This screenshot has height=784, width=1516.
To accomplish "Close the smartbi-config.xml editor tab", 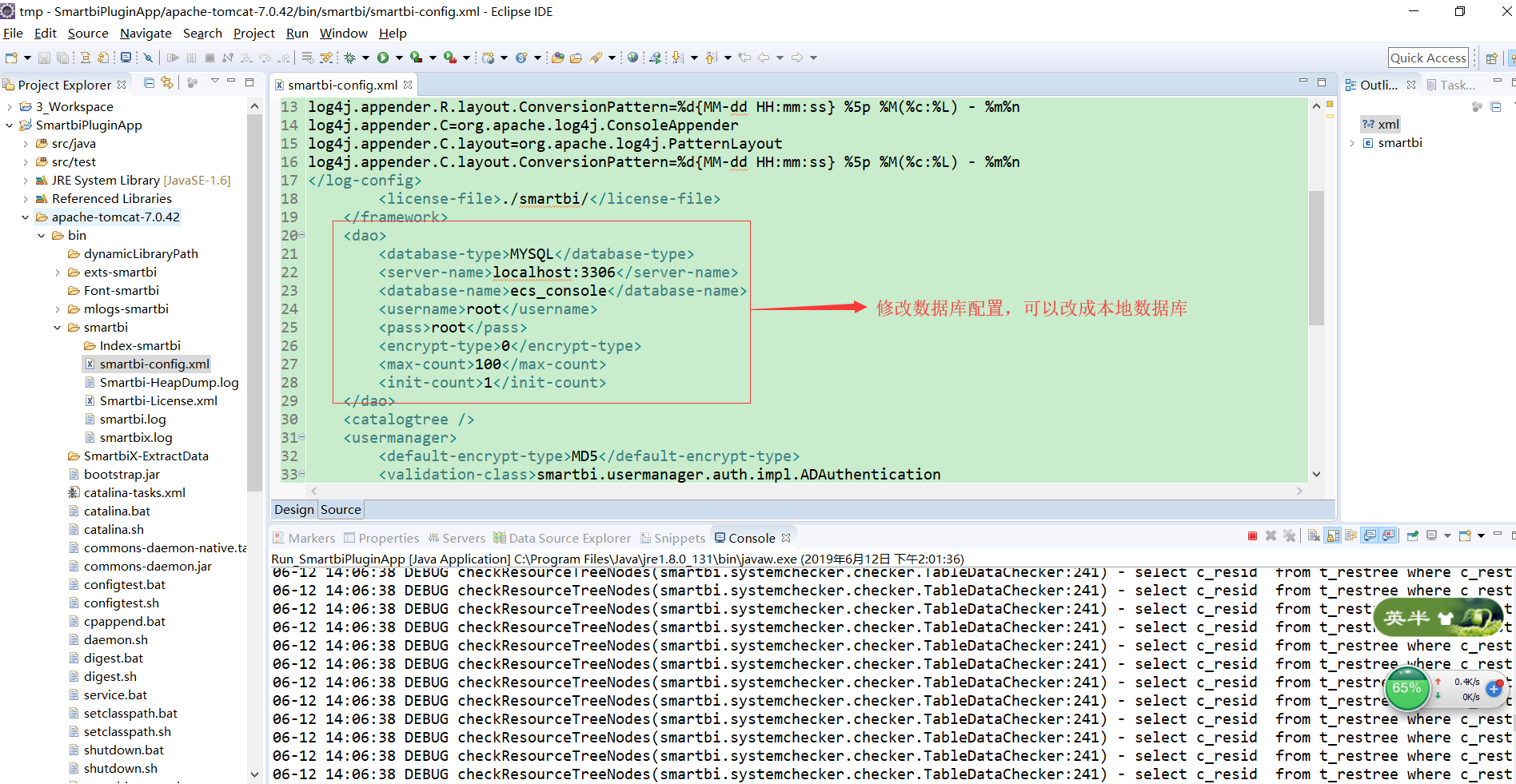I will [x=408, y=85].
